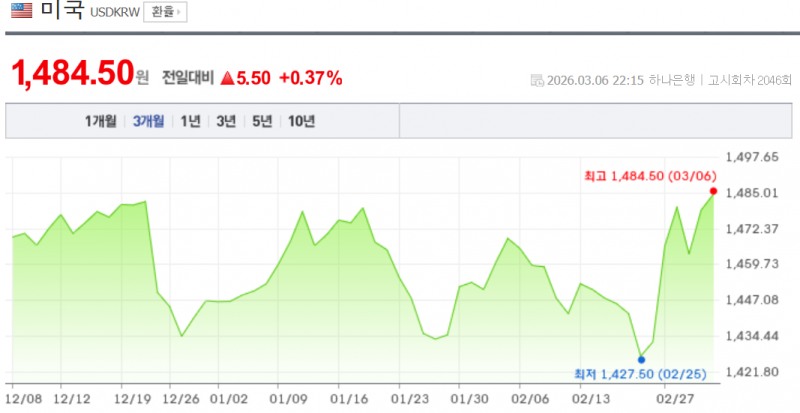Switch chart to 1년 period
800x413 pixels.
tap(190, 122)
